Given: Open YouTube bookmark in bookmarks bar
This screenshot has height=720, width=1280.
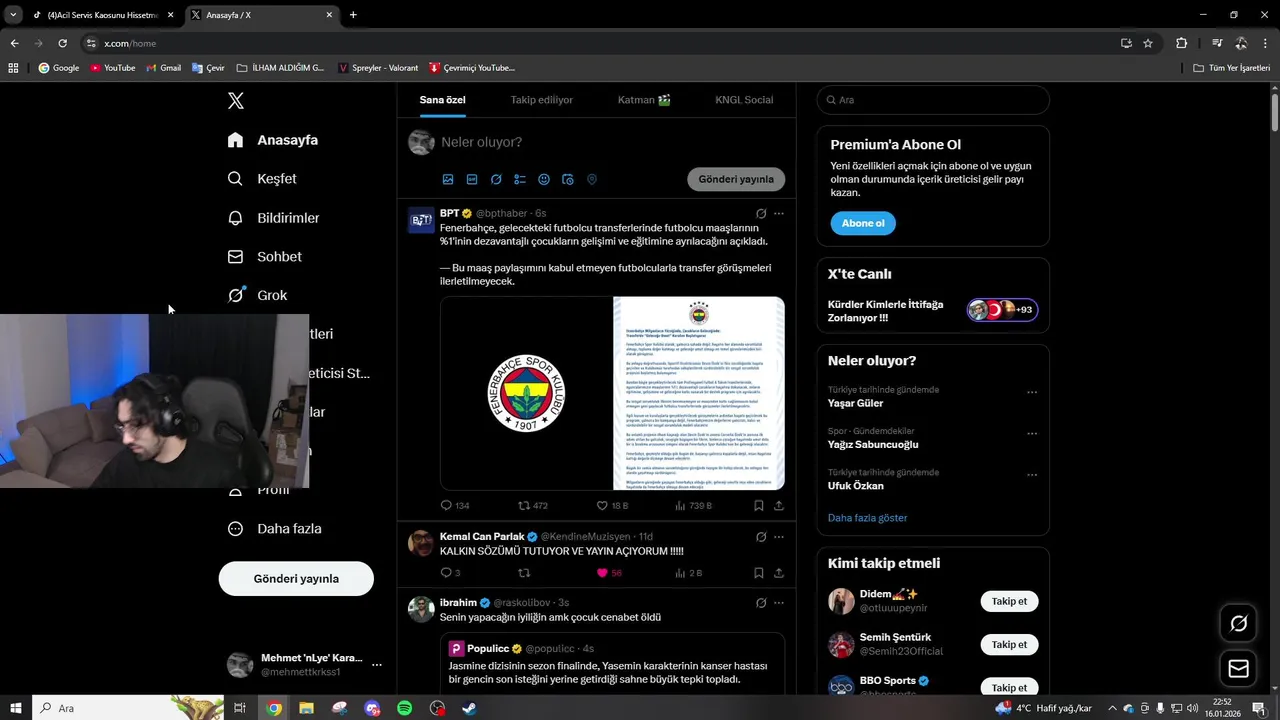Looking at the screenshot, I should coord(113,68).
